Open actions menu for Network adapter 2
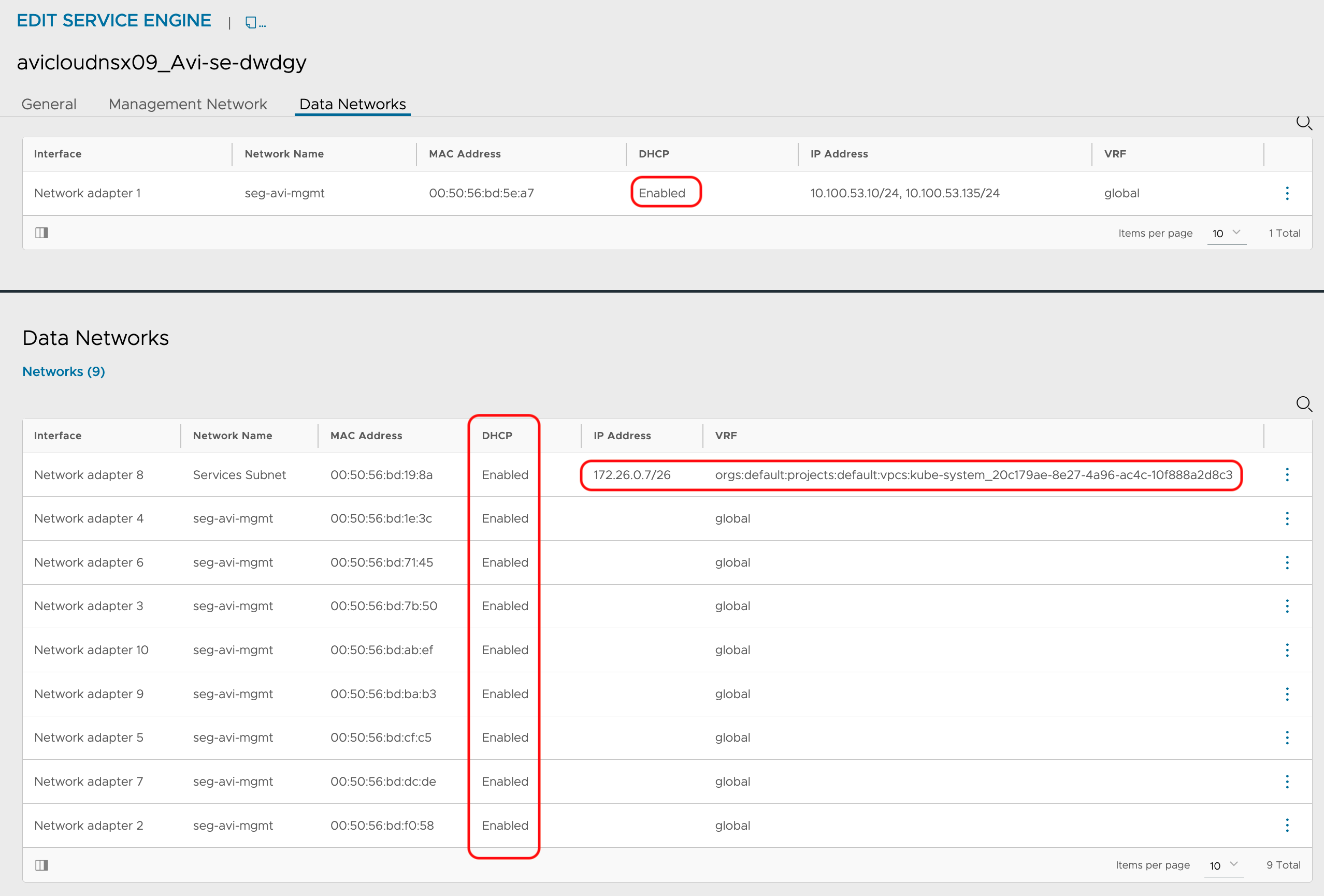 [x=1287, y=826]
